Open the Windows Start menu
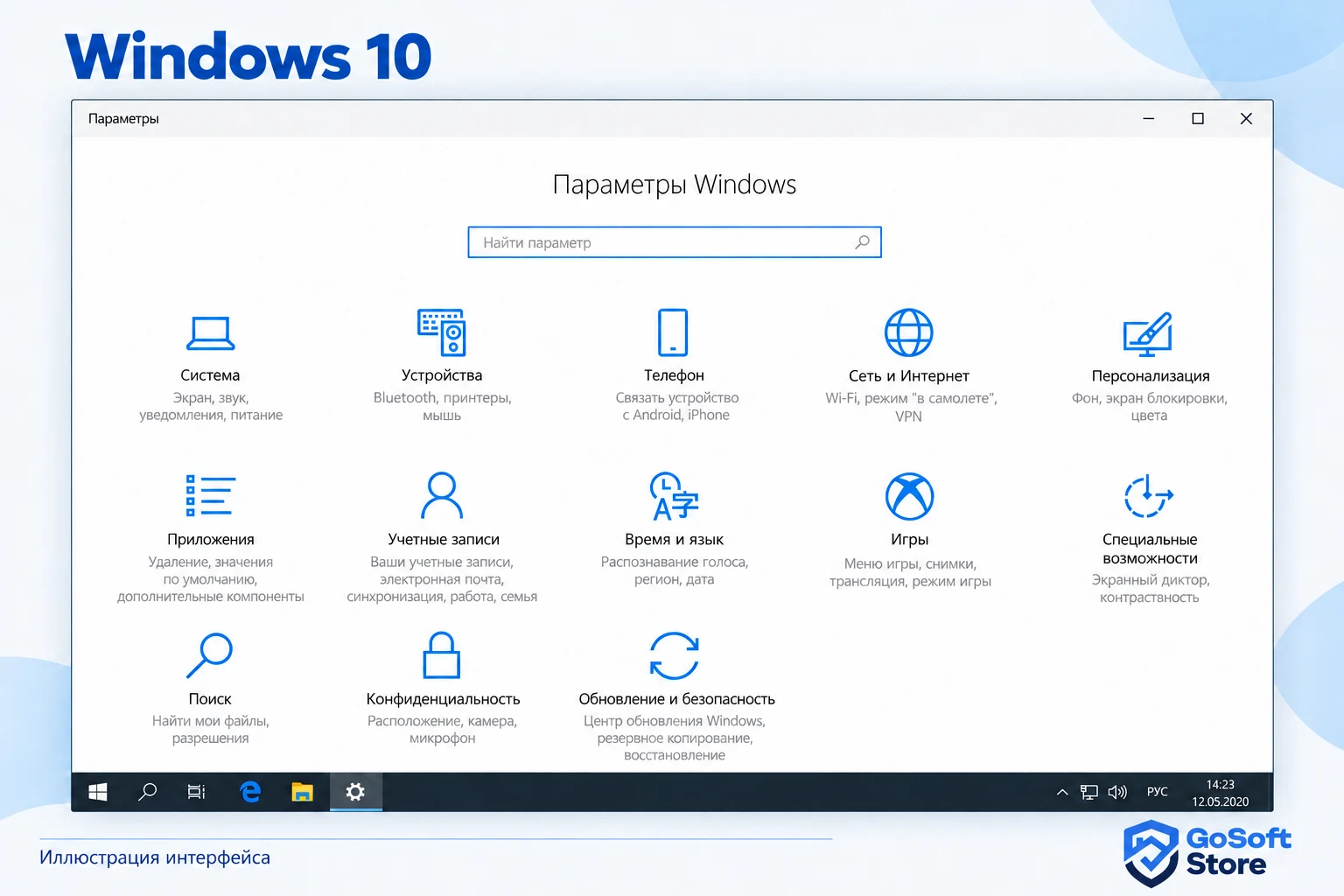This screenshot has height=896, width=1344. coord(98,792)
